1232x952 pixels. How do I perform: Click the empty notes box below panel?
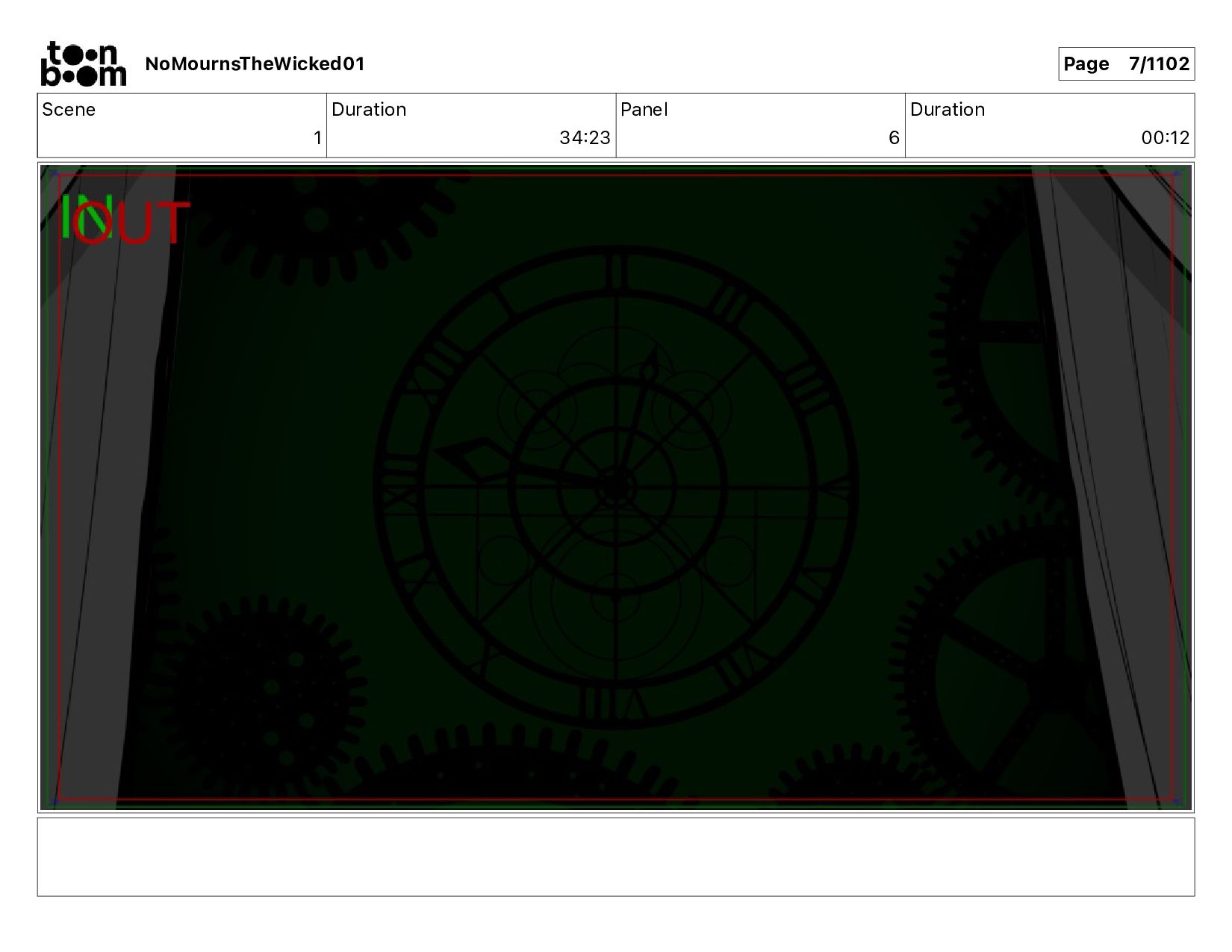pos(615,857)
